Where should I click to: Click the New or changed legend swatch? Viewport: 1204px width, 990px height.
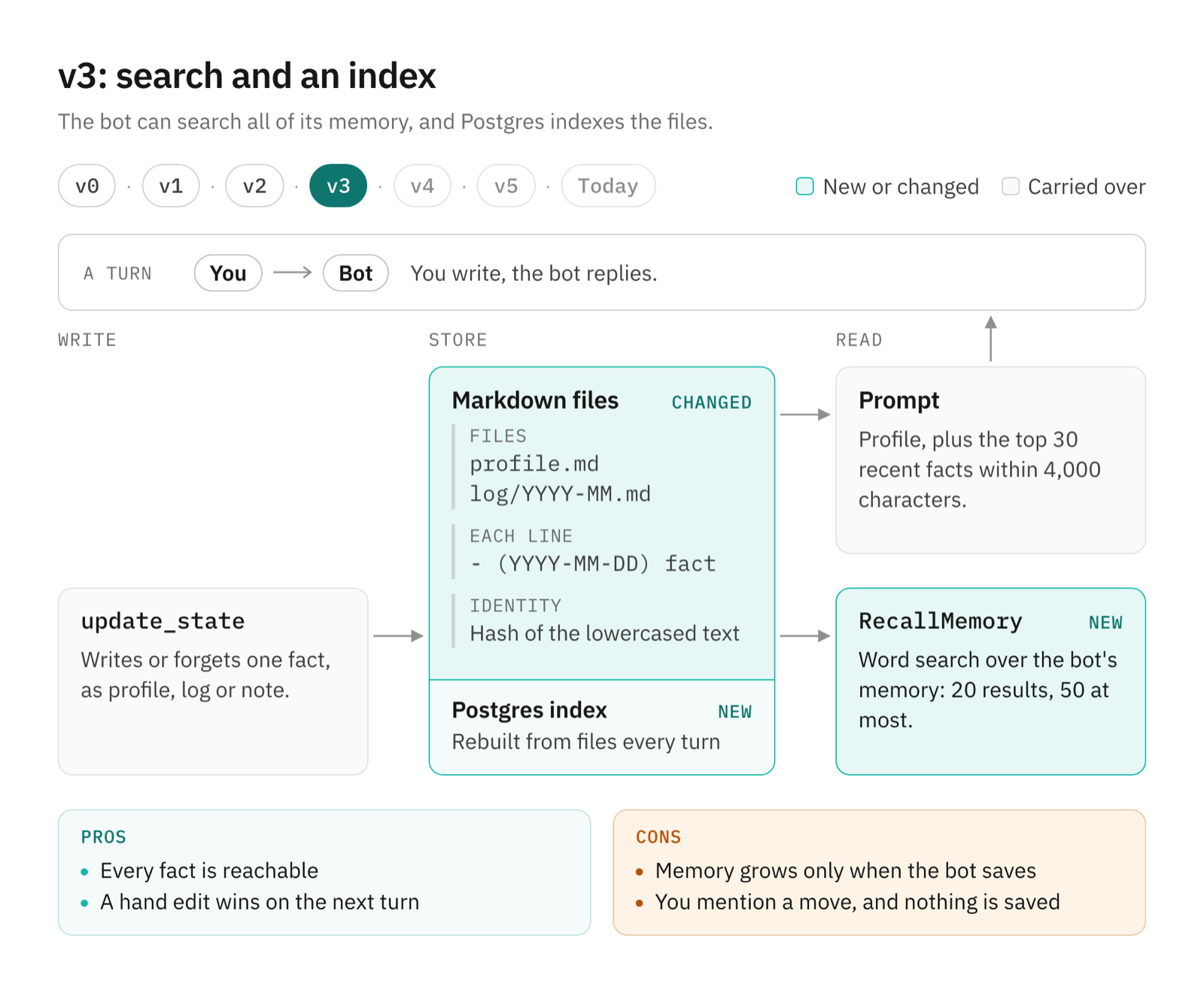[x=804, y=187]
